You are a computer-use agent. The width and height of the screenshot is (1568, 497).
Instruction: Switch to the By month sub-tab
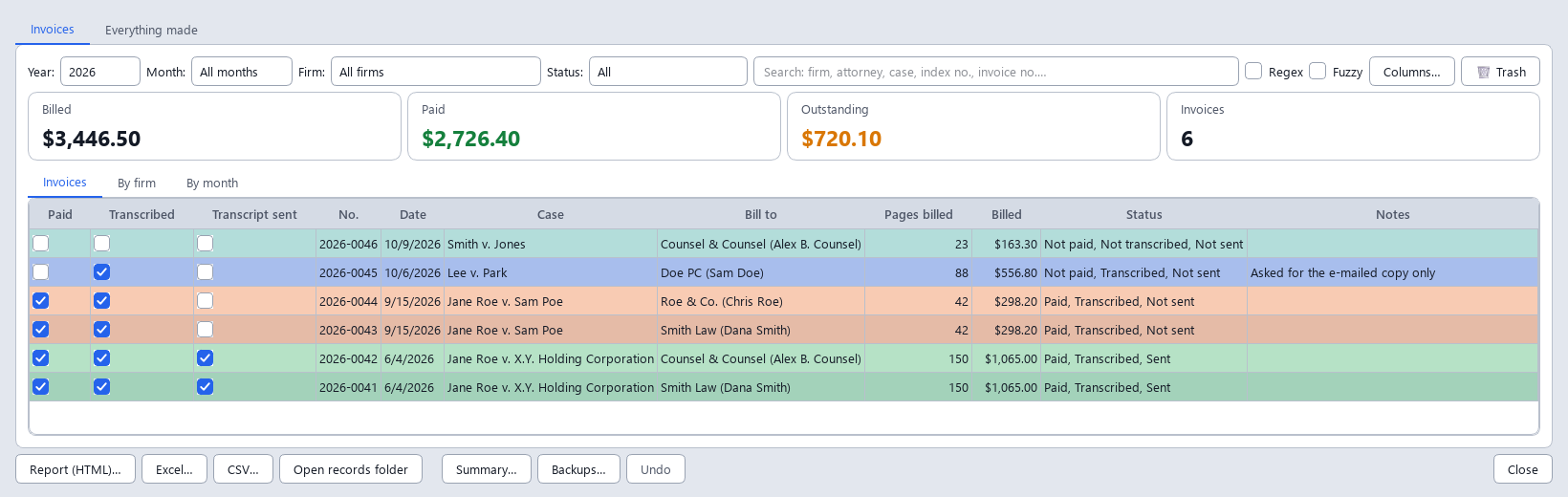click(x=212, y=184)
